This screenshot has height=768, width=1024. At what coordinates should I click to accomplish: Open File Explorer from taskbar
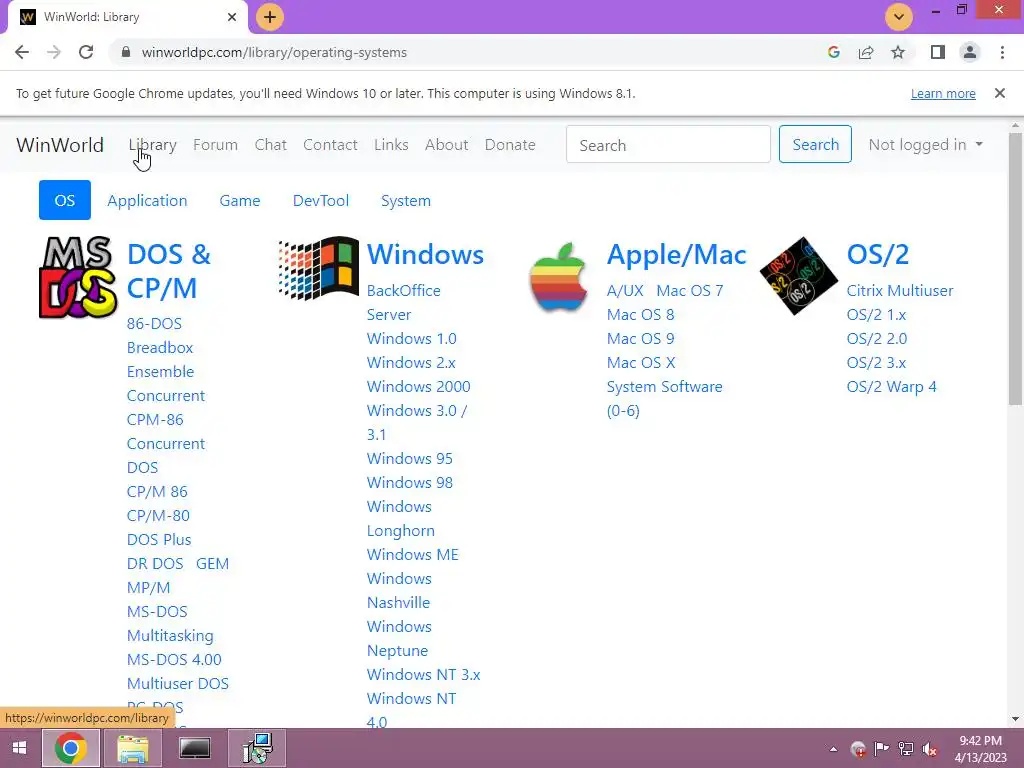(133, 748)
